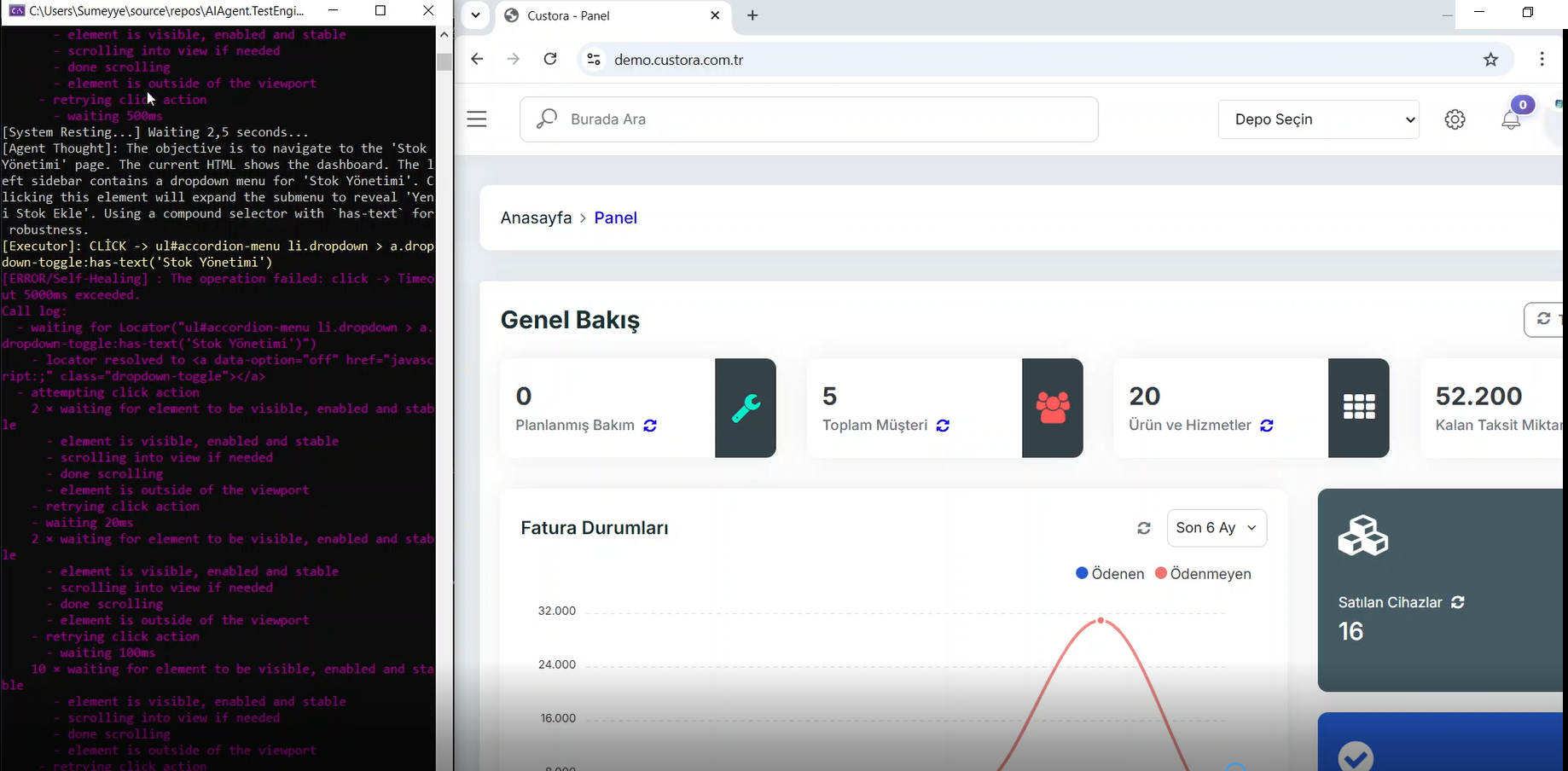The height and width of the screenshot is (771, 1568).
Task: Click the Toplam Müşteri label
Action: point(874,426)
